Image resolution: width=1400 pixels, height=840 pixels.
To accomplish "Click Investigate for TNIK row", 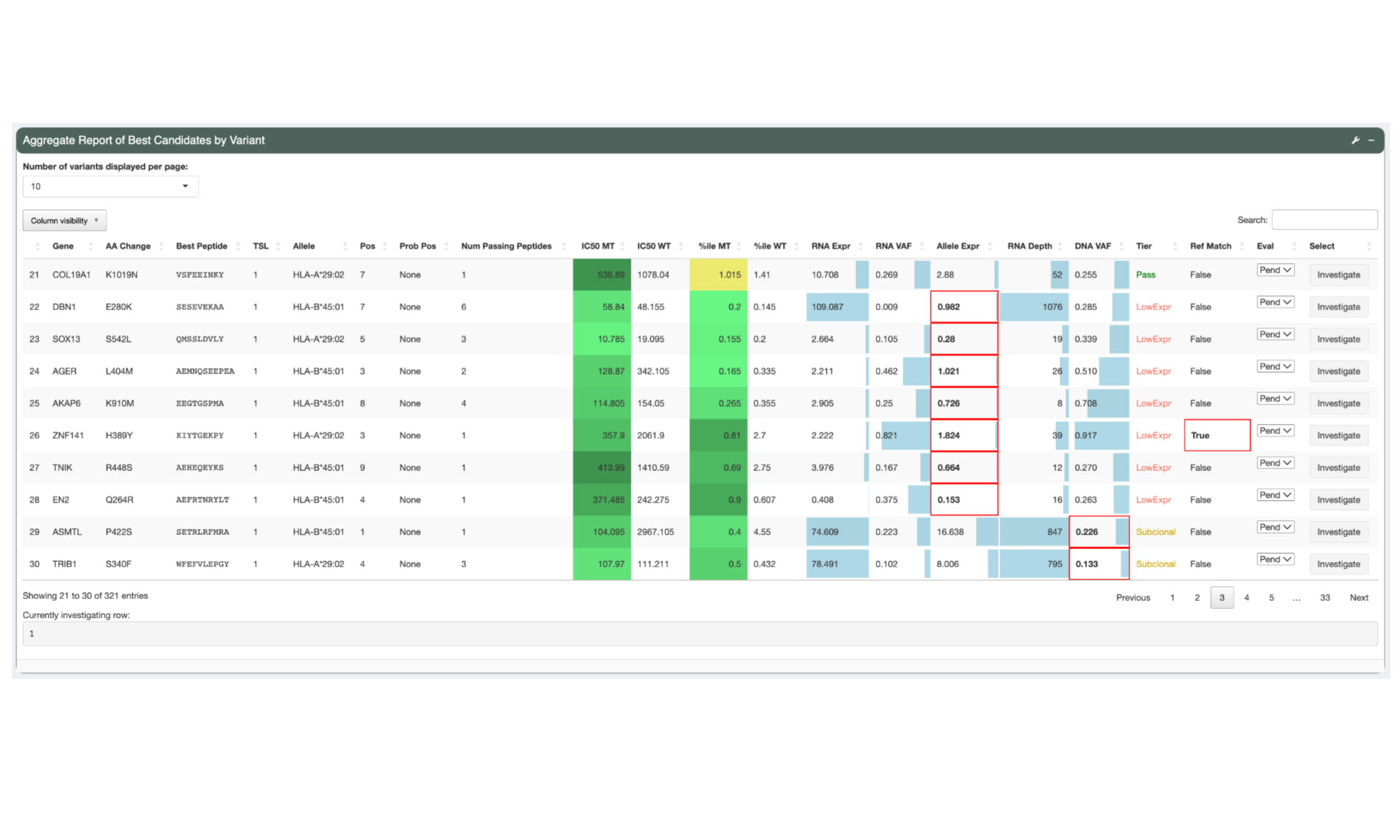I will pos(1338,468).
